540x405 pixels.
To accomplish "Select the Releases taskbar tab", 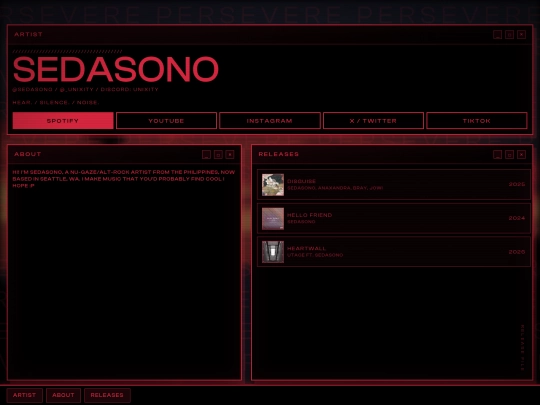I will [x=107, y=395].
